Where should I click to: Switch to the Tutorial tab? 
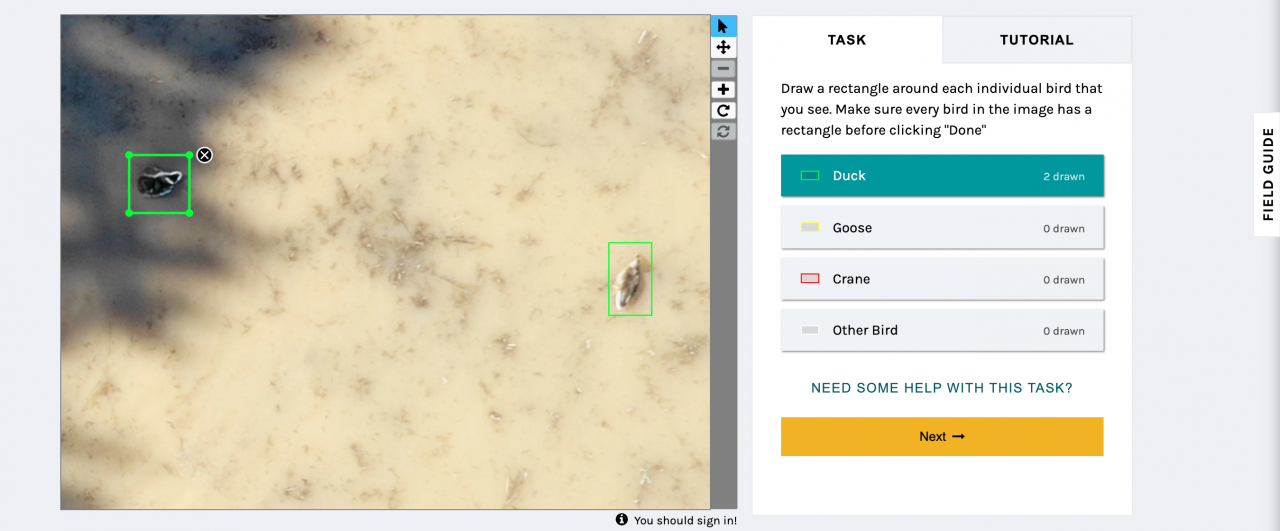pos(1037,40)
